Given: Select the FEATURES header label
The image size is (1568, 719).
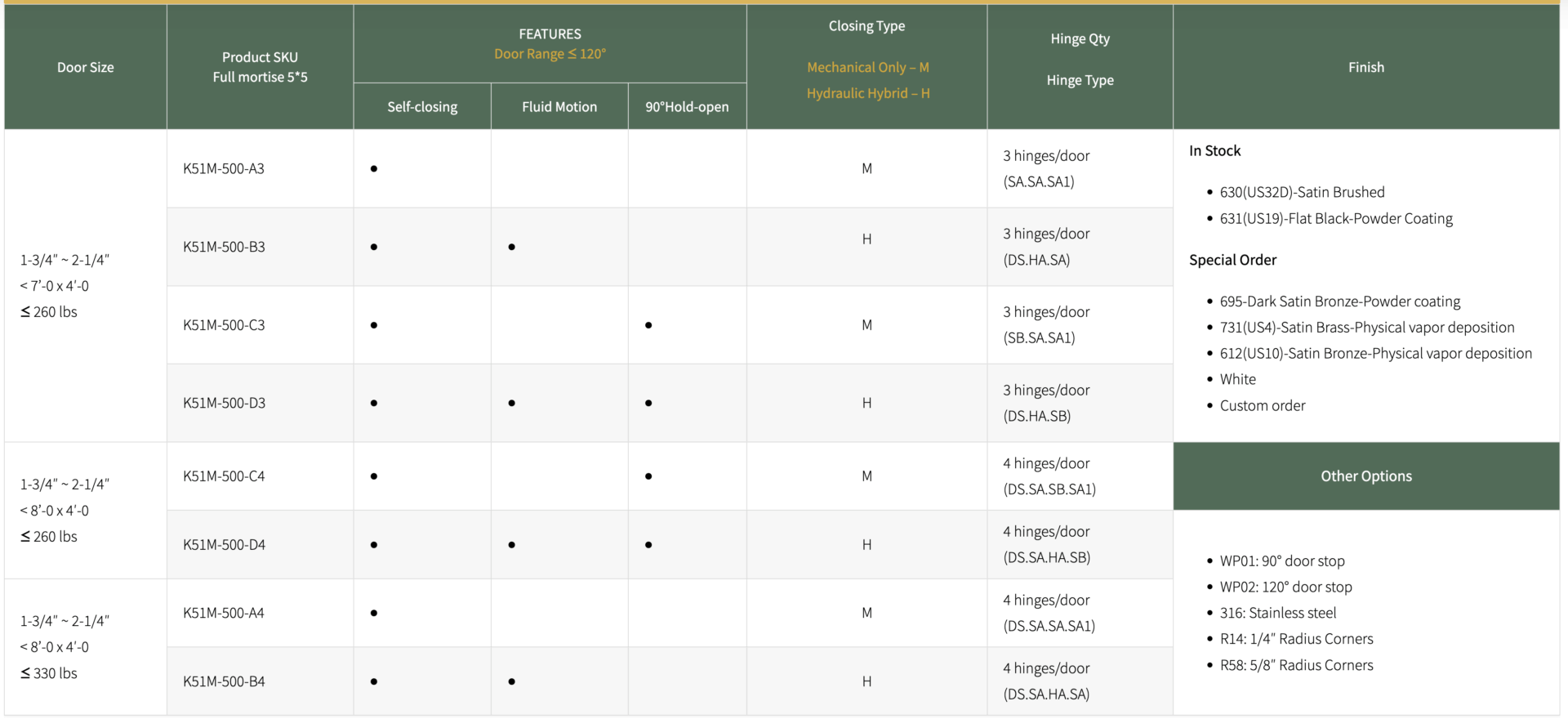Looking at the screenshot, I should pyautogui.click(x=550, y=34).
